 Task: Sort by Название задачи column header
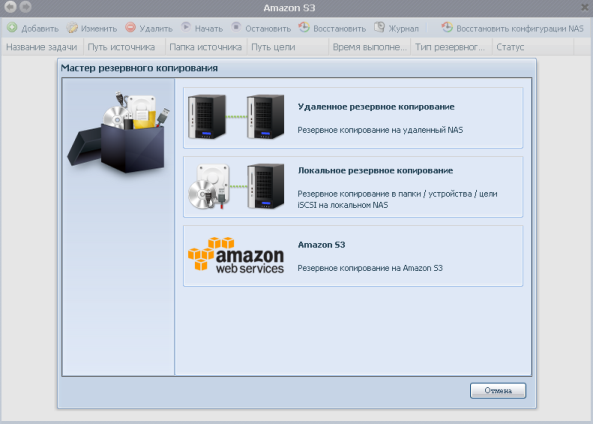click(x=42, y=47)
